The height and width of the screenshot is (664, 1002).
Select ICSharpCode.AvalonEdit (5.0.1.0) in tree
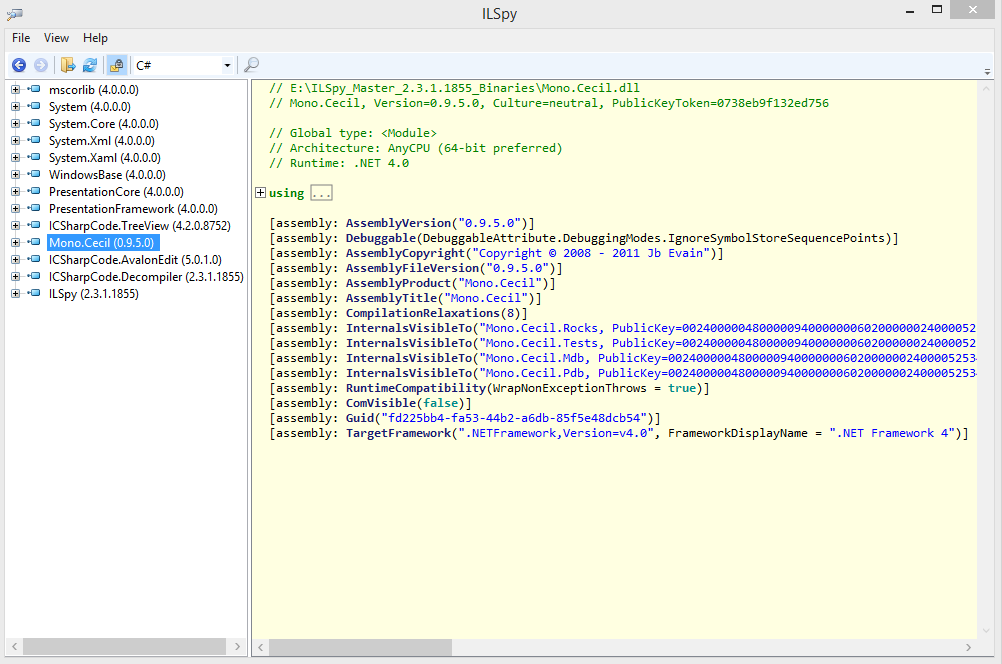(135, 259)
